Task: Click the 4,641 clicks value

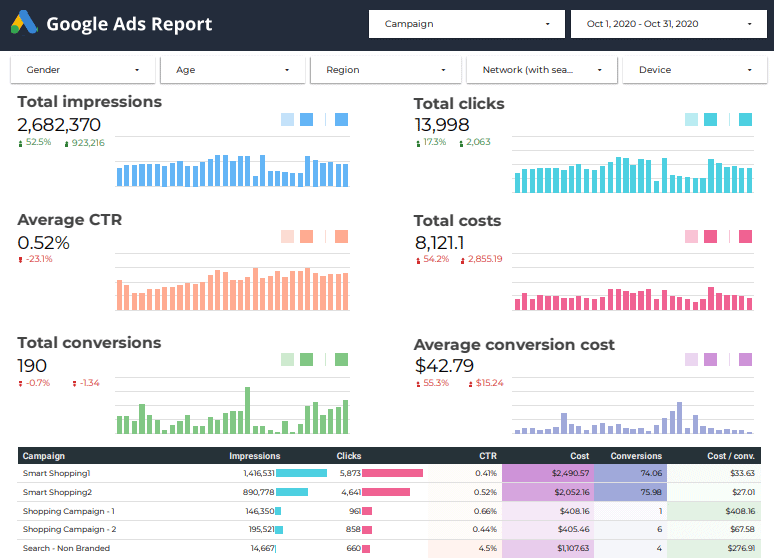Action: 351,492
